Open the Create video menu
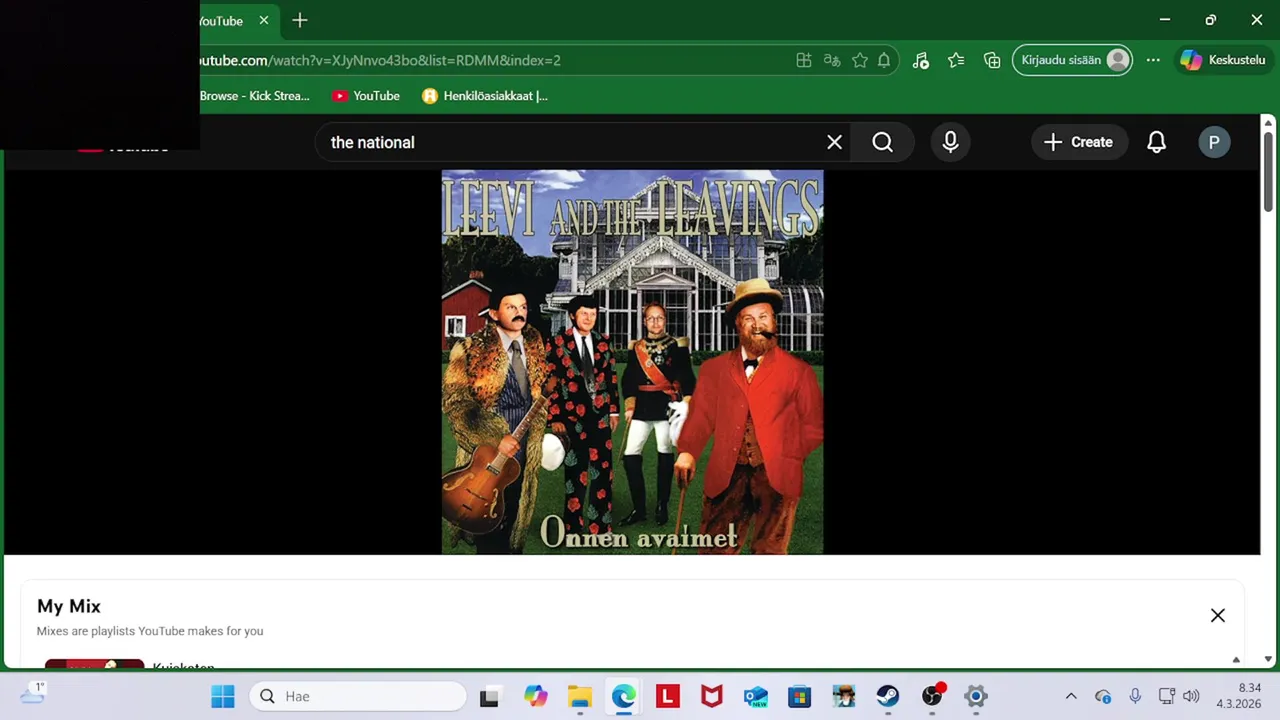 (x=1079, y=142)
